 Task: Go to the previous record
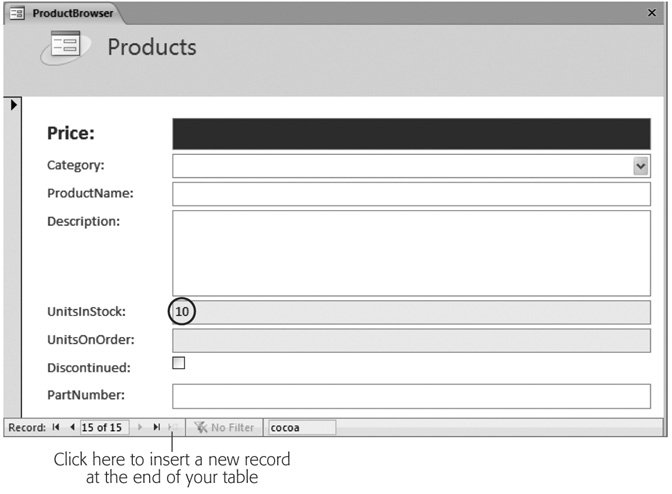click(x=72, y=428)
